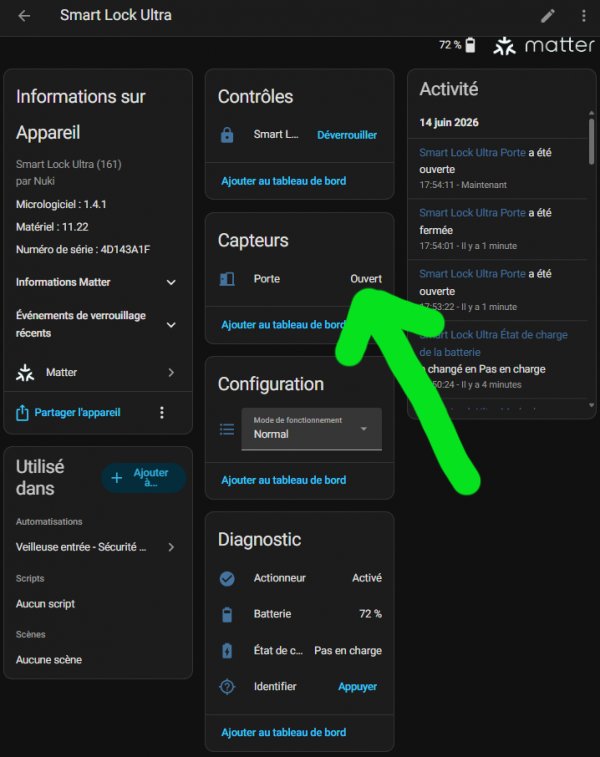The width and height of the screenshot is (600, 757).
Task: Click the scroll-down arrow in Activité panel
Action: point(591,406)
